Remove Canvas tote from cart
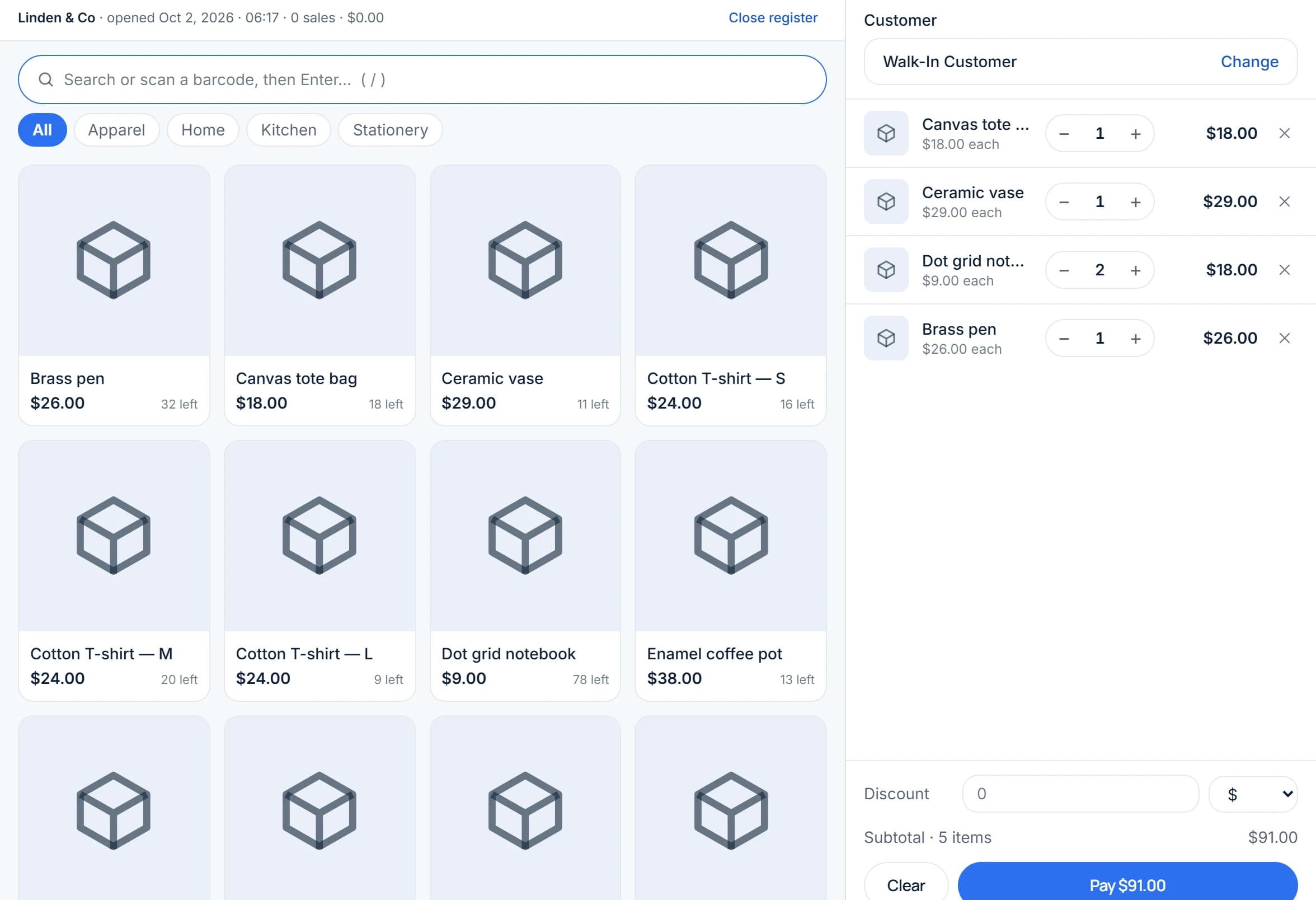The image size is (1316, 900). click(1284, 133)
